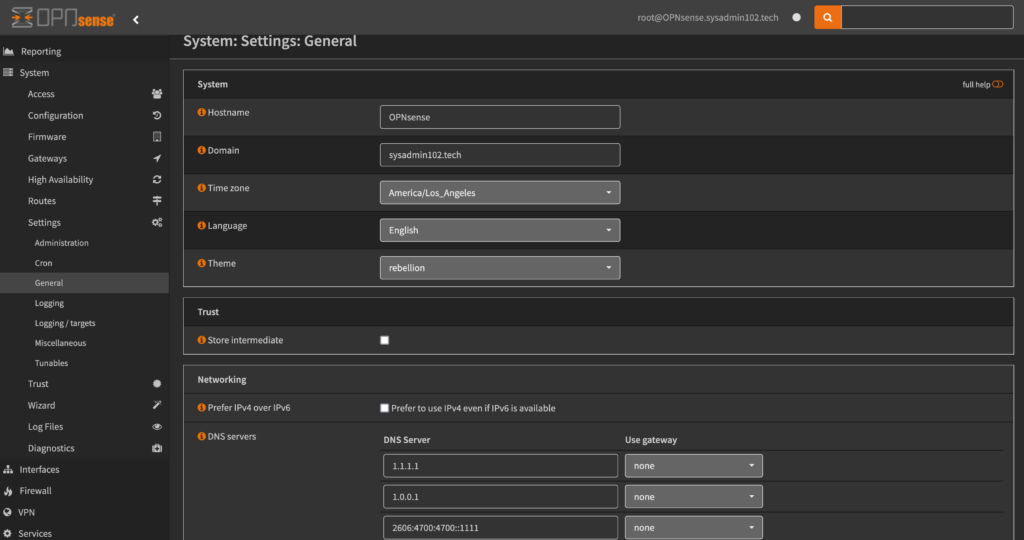The image size is (1024, 540).
Task: Click the top search input box
Action: tap(927, 18)
